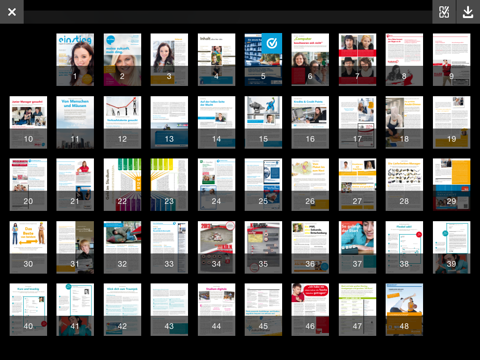Open page 33 thumbnail
This screenshot has width=480, height=360.
tap(169, 247)
